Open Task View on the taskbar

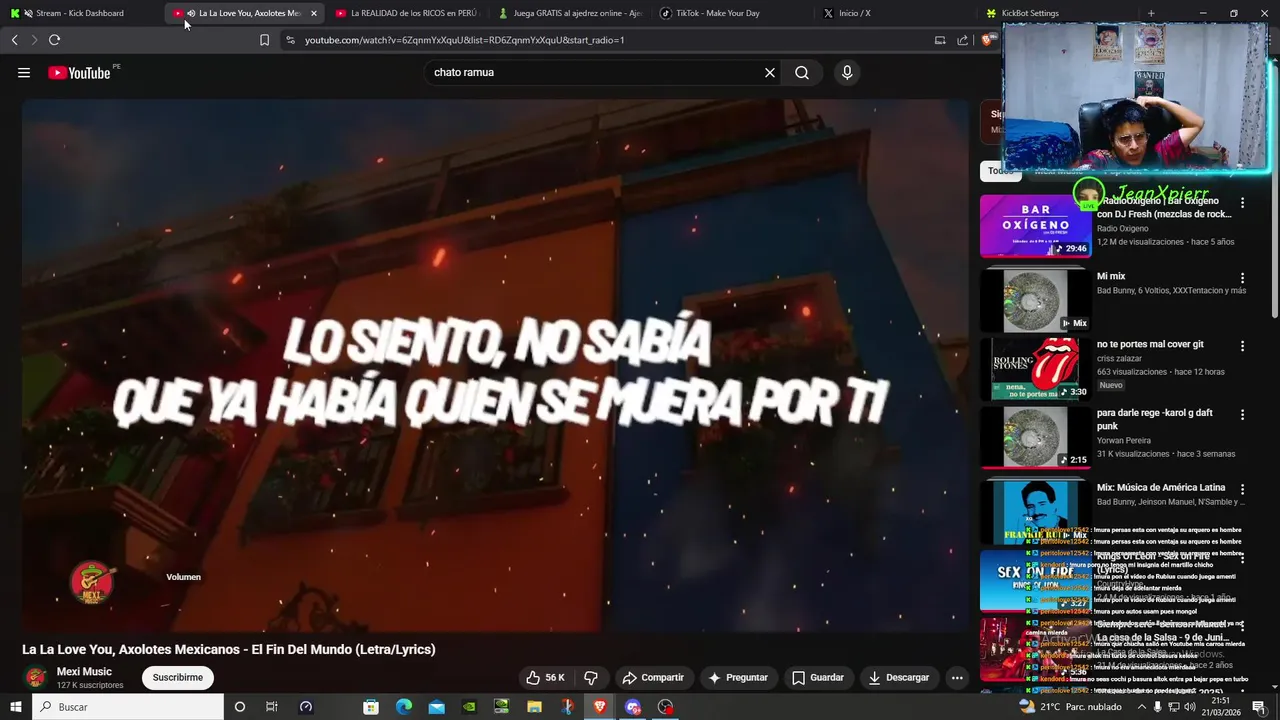272,707
